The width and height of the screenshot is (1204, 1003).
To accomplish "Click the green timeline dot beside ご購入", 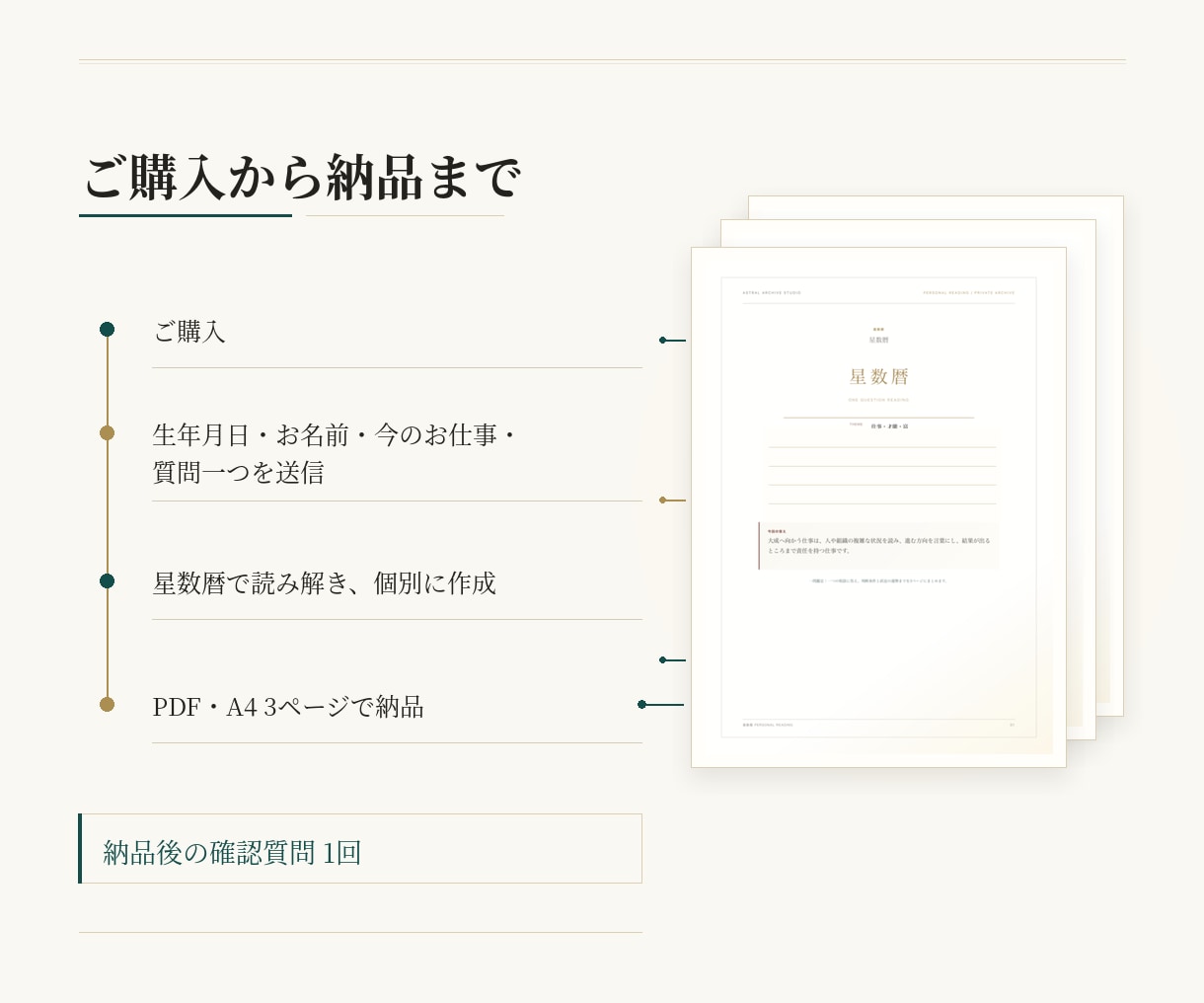I will point(107,329).
